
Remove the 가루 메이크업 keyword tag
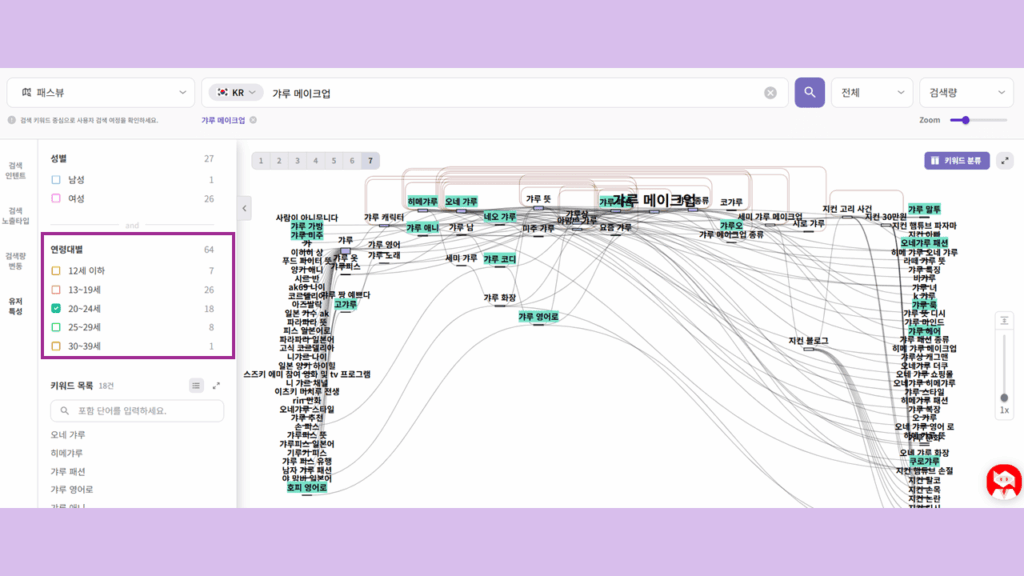click(x=253, y=120)
